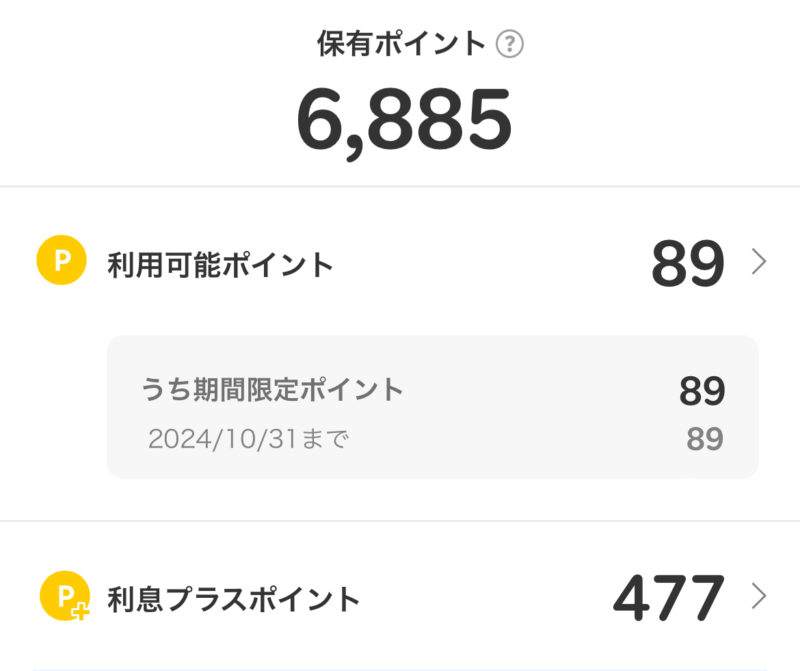Expand 利息プラスポイント using its right arrow
This screenshot has width=800, height=671.
pos(759,597)
